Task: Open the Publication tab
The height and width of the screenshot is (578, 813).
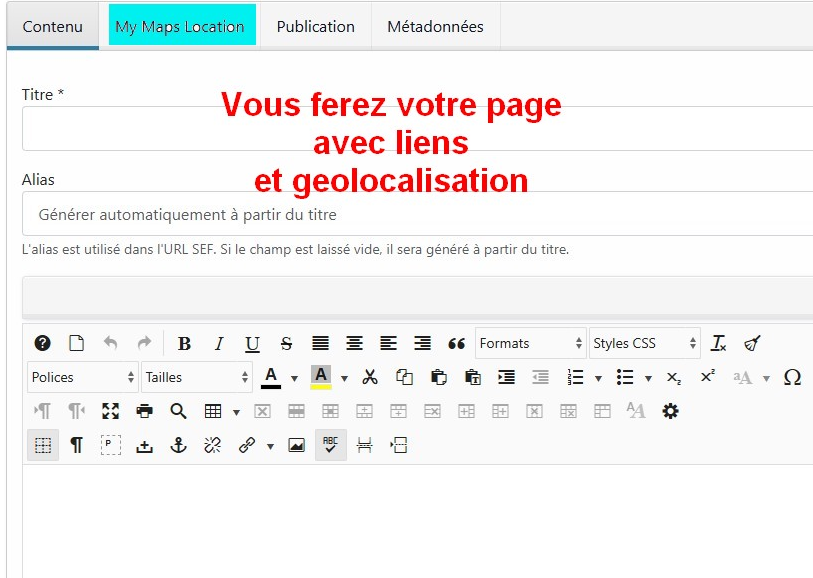Action: (315, 26)
